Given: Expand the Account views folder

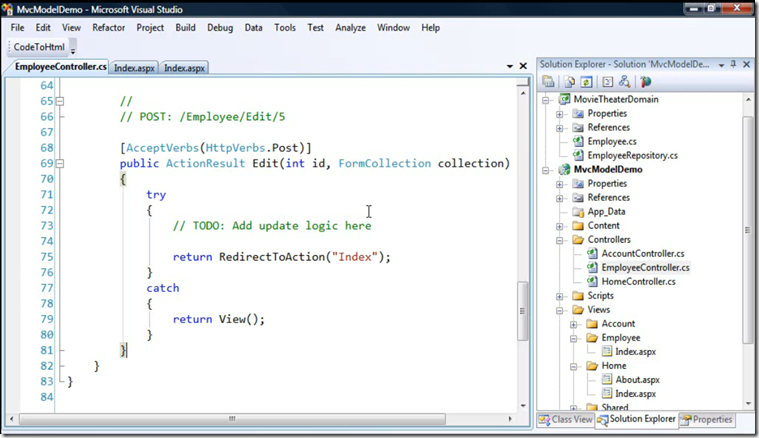Looking at the screenshot, I should [x=574, y=325].
